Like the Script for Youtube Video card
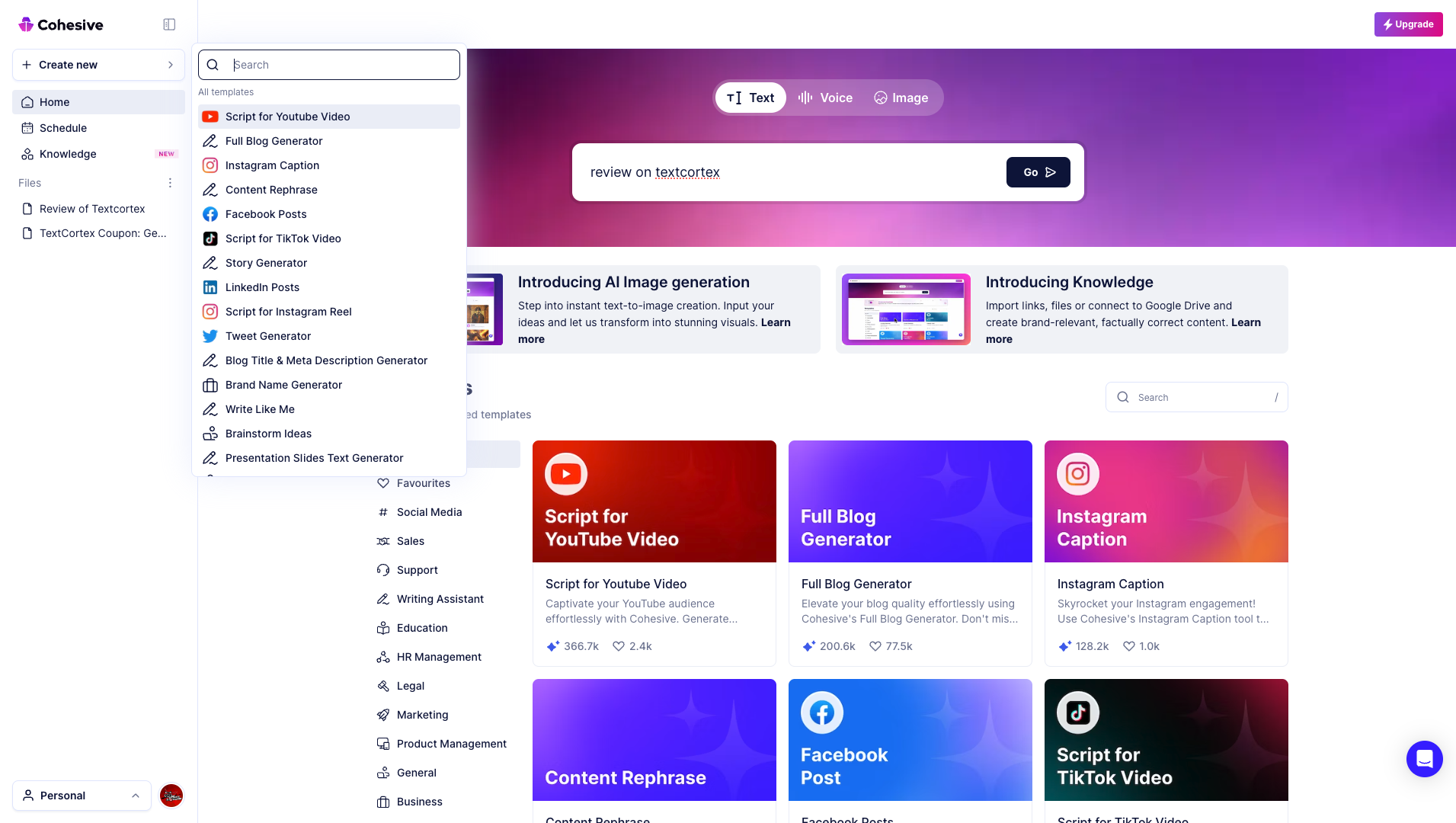The width and height of the screenshot is (1456, 823). click(619, 646)
